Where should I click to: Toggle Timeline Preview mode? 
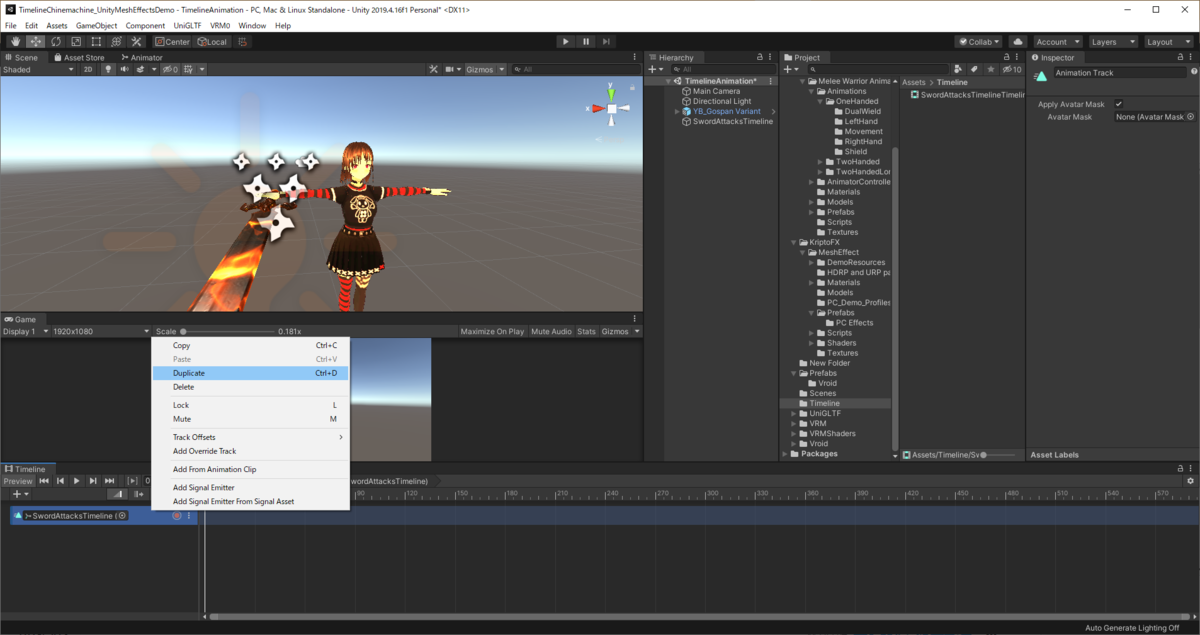(18, 481)
